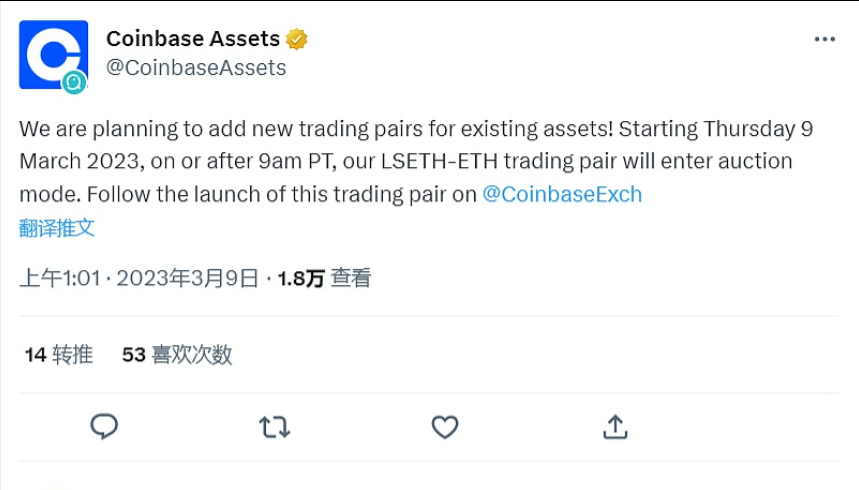
Task: Open the three-dot more options menu
Action: [824, 39]
